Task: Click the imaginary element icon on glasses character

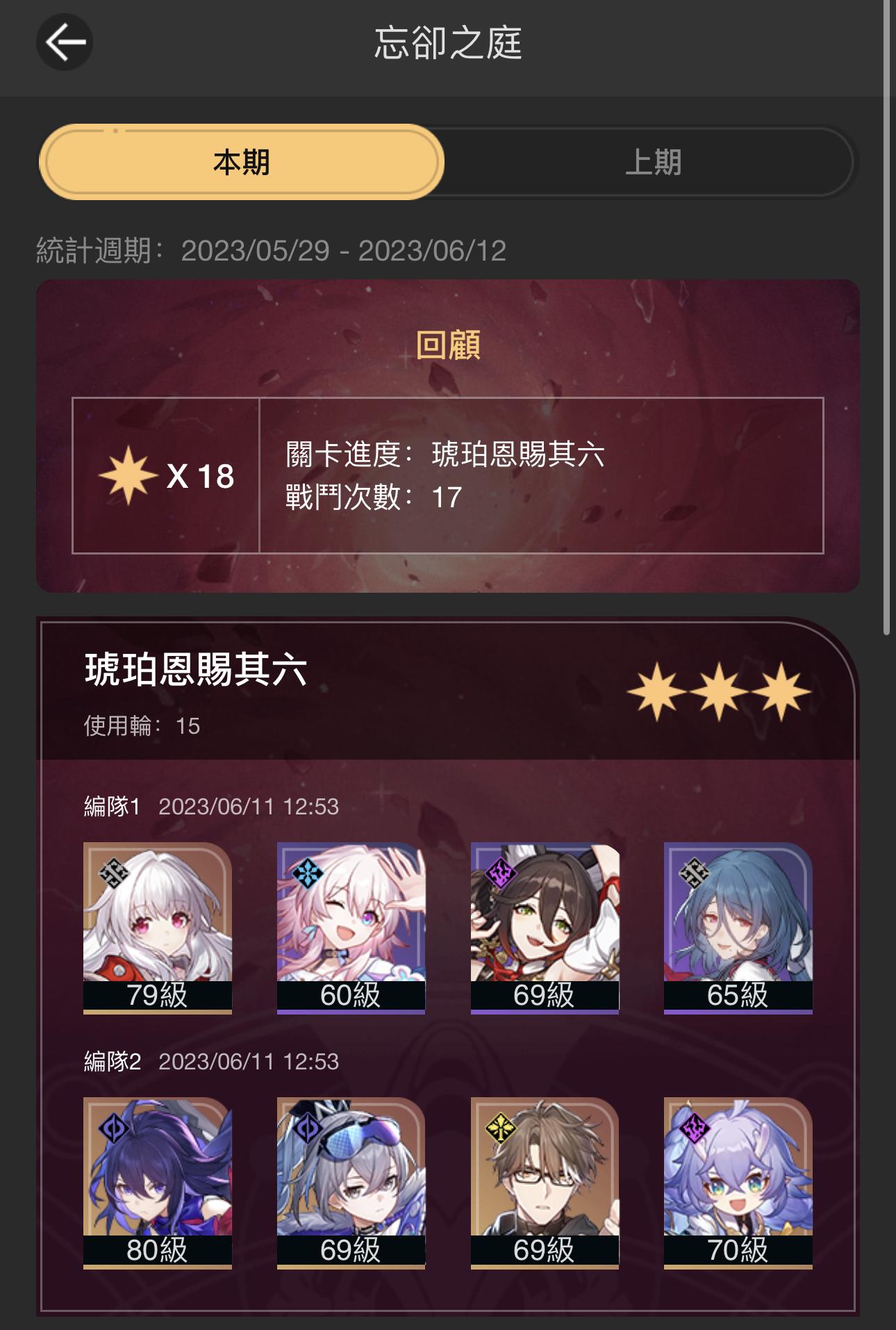Action: point(501,1128)
